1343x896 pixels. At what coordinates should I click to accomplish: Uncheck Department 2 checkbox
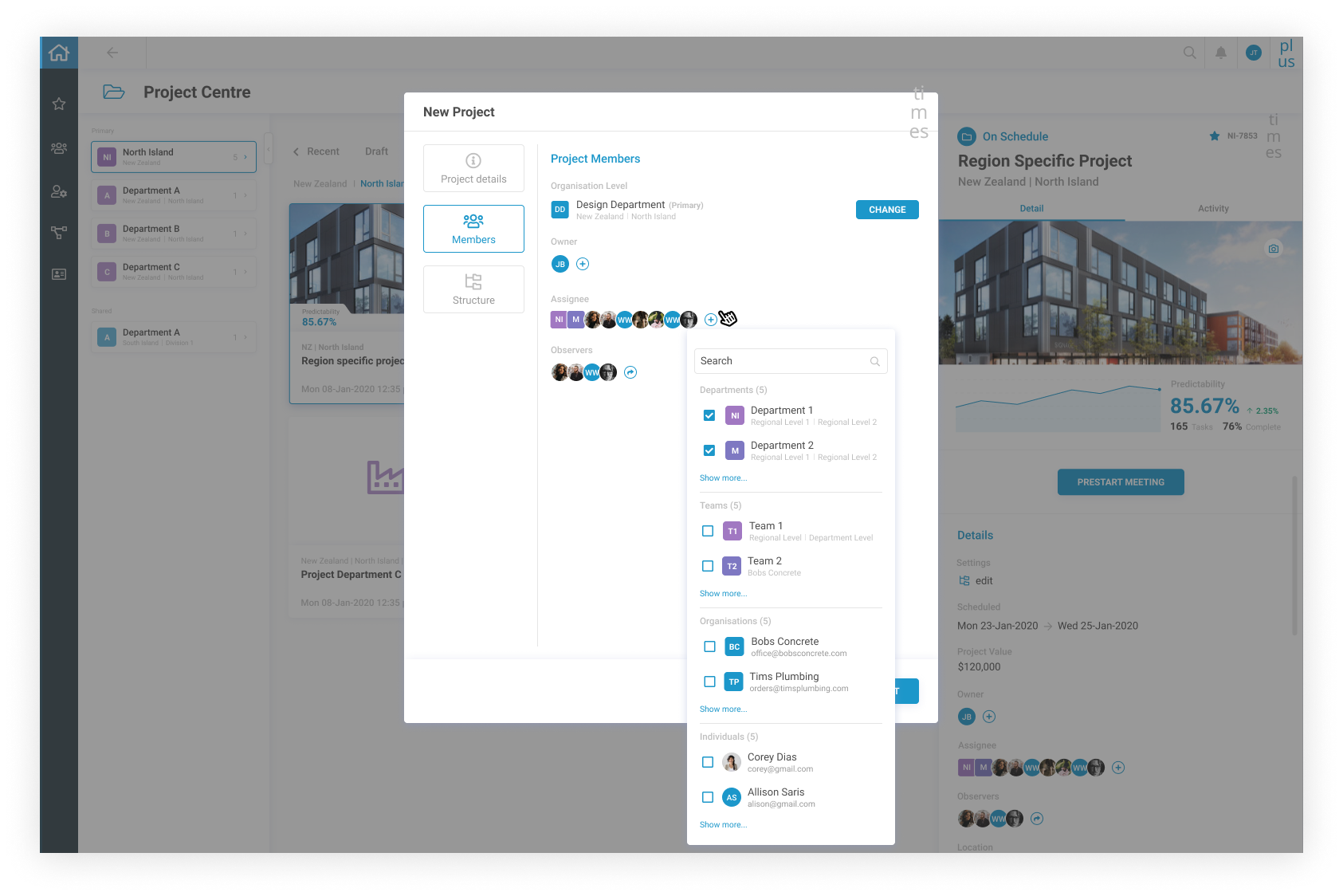tap(709, 450)
